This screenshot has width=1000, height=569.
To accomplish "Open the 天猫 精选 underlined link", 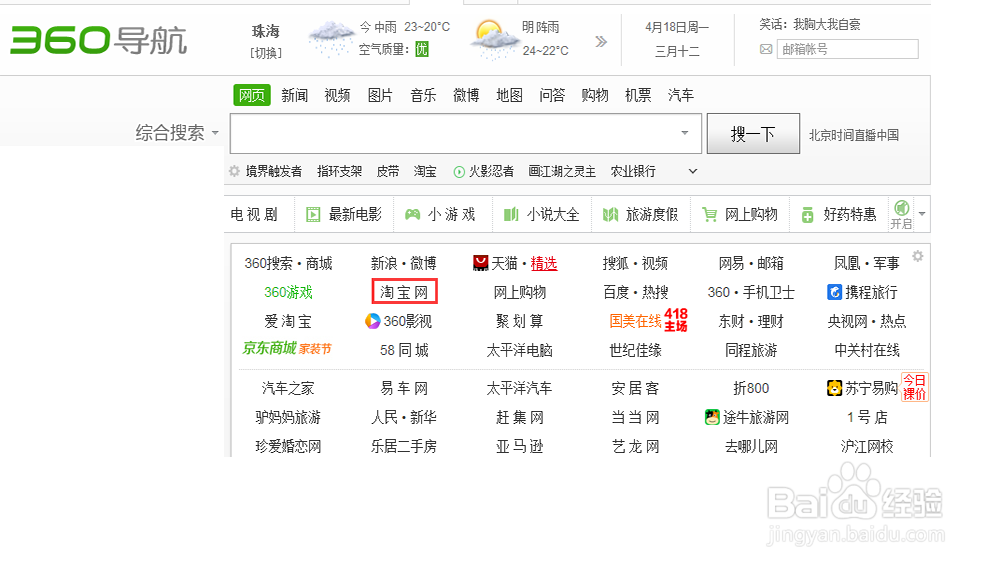I will click(x=544, y=263).
